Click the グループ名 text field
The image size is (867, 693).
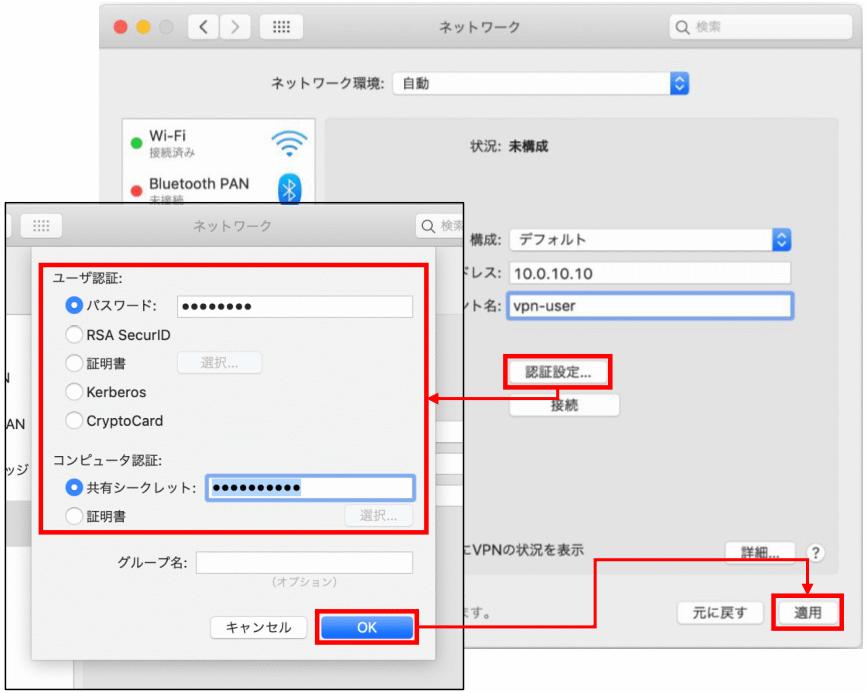coord(304,563)
